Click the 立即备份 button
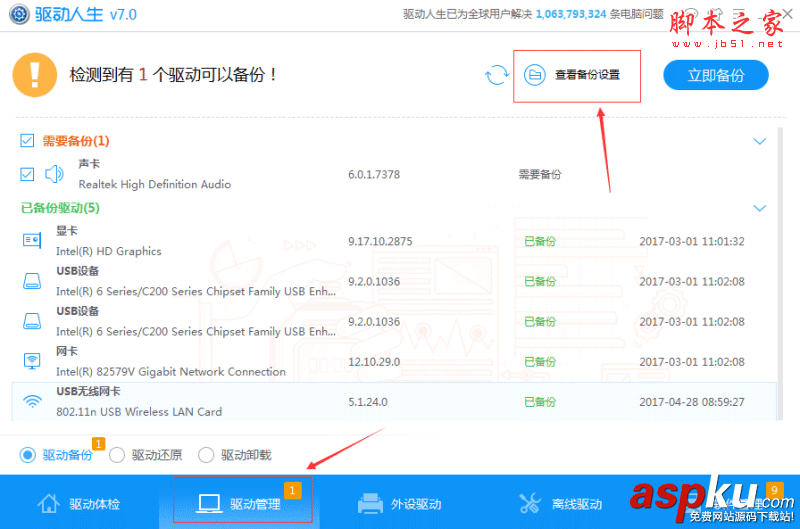Viewport: 800px width, 529px height. coord(716,75)
